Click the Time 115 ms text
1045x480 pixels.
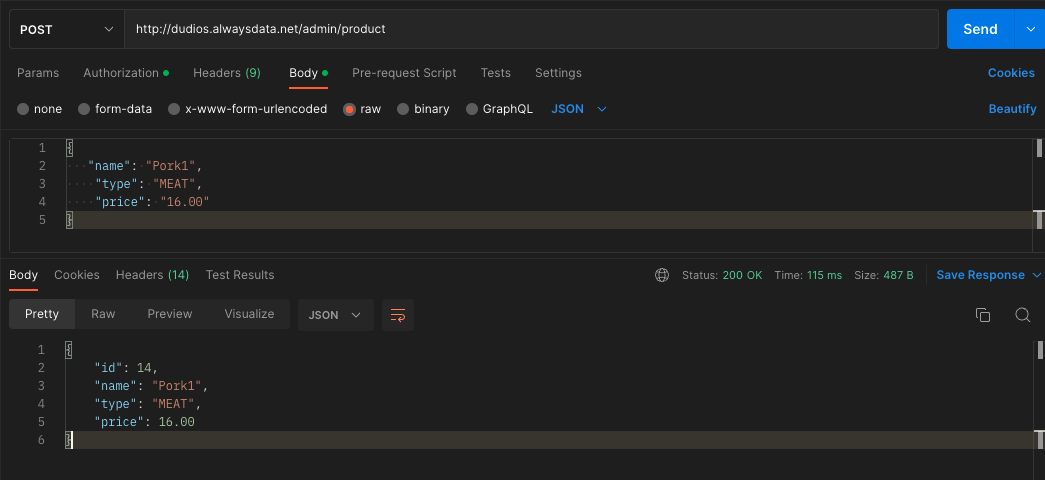808,275
